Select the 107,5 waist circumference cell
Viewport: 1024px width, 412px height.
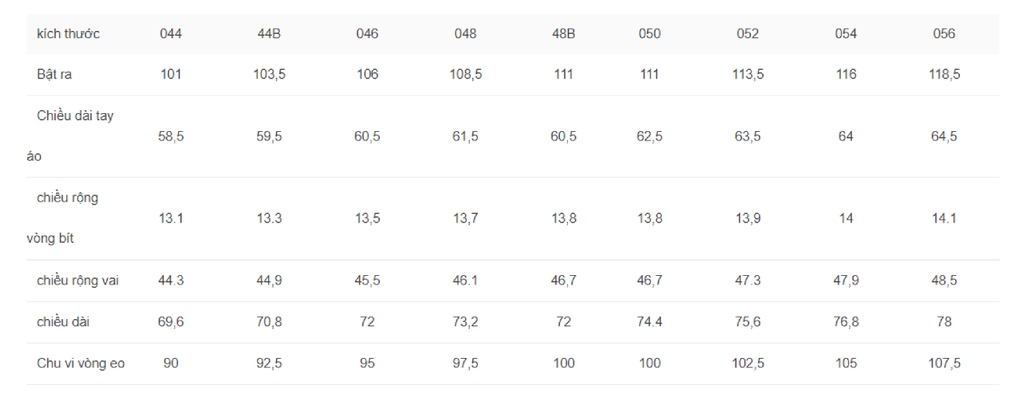pos(944,364)
